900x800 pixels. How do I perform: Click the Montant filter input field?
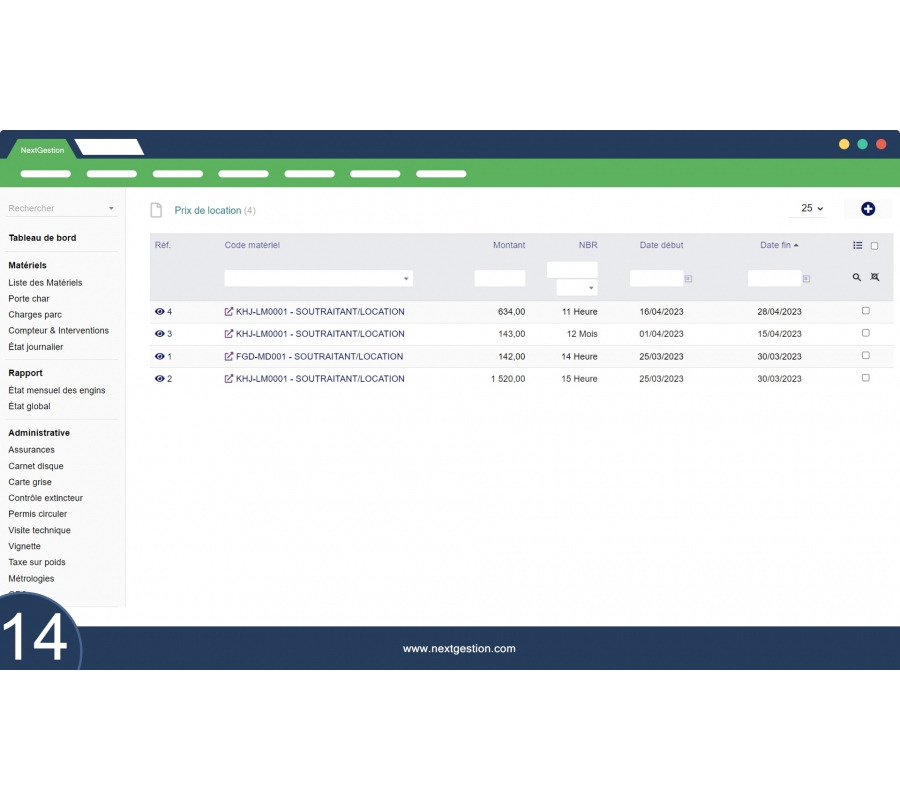(x=499, y=279)
